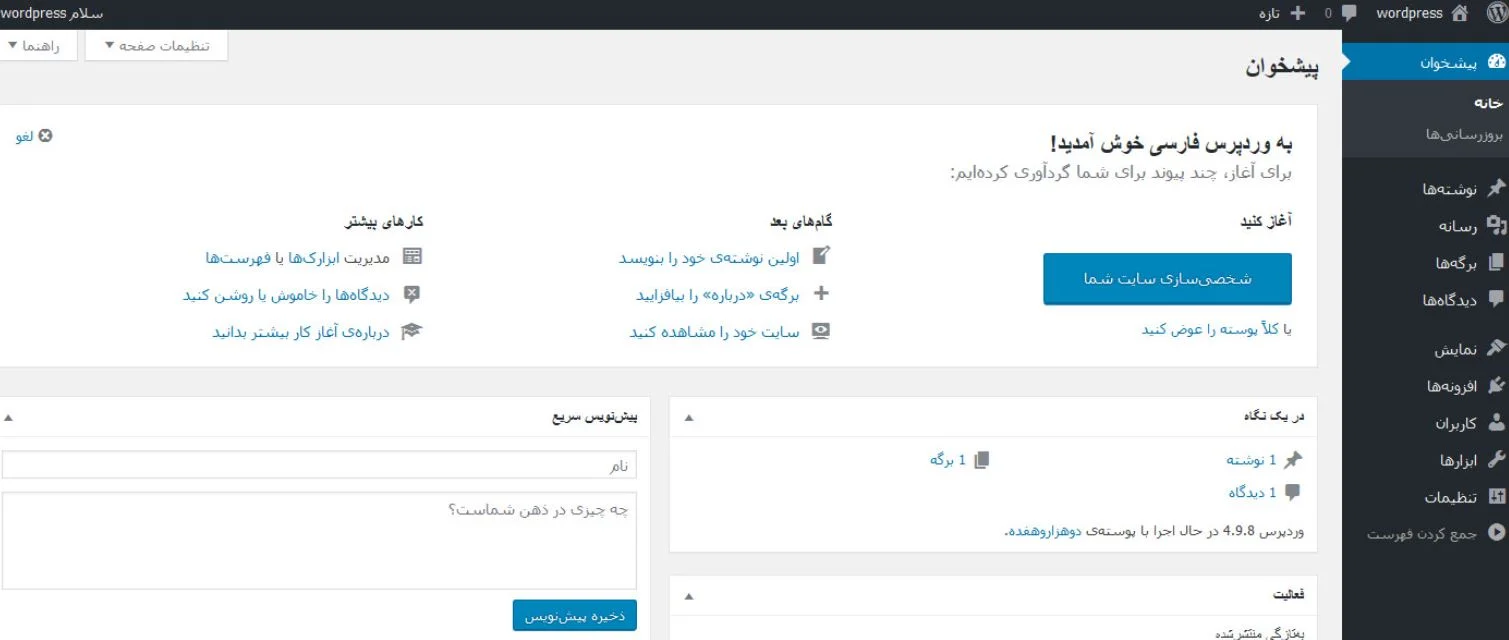Viewport: 1509px width, 640px height.
Task: Click the چه چیزی در ذهن شماست text area
Action: [319, 540]
